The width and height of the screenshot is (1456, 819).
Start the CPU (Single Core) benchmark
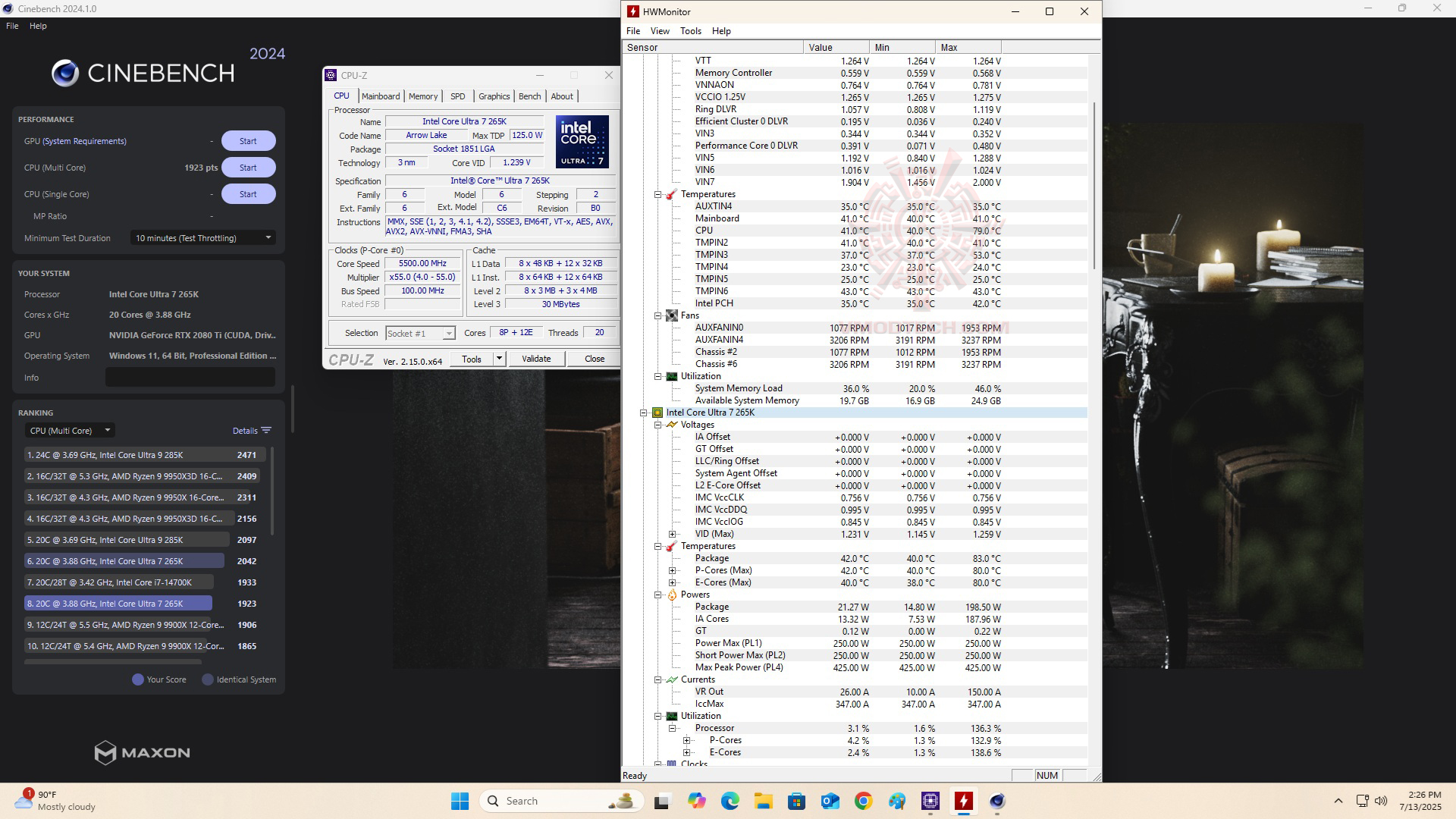248,194
